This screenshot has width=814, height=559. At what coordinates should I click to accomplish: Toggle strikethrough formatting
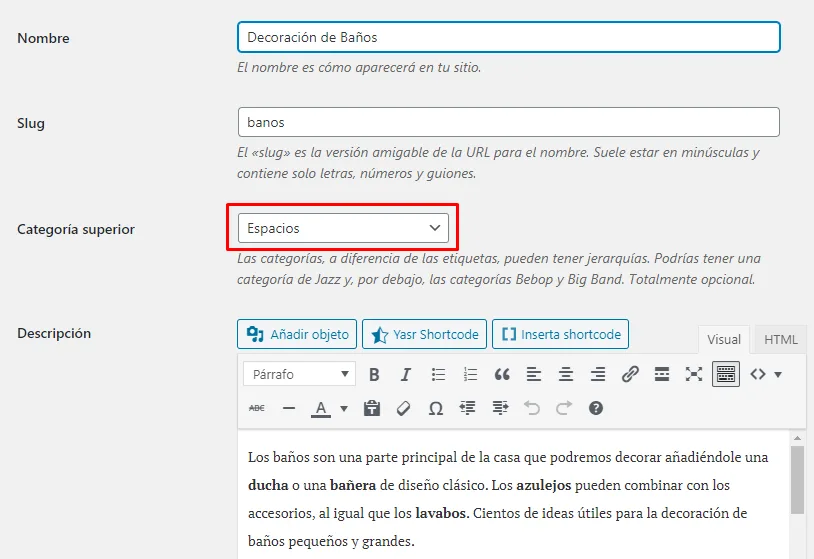(x=257, y=408)
